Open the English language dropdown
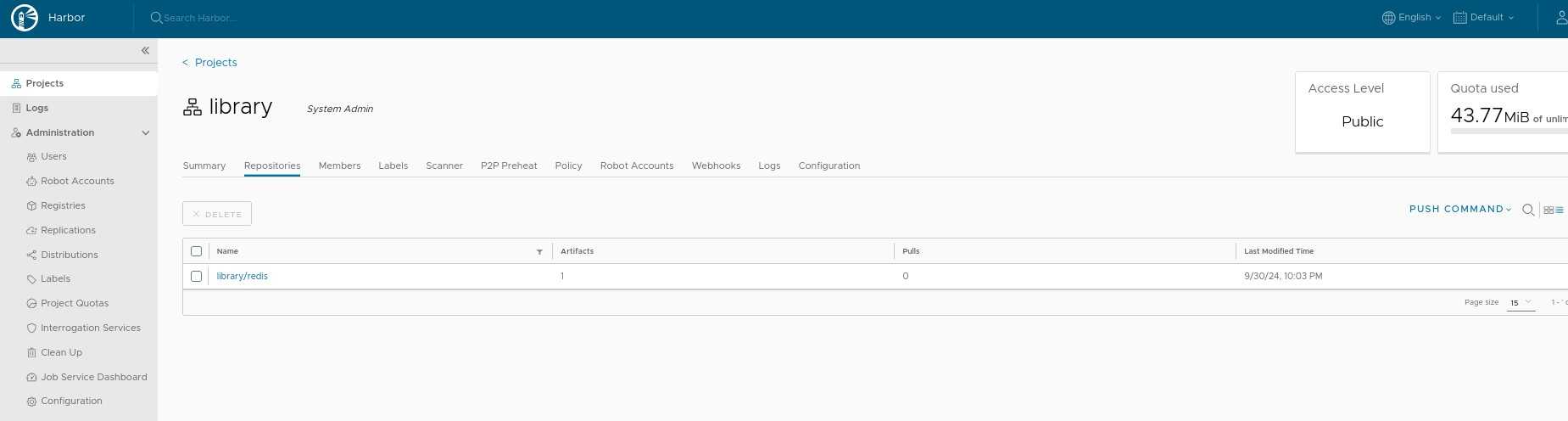The height and width of the screenshot is (421, 1568). (x=1411, y=17)
